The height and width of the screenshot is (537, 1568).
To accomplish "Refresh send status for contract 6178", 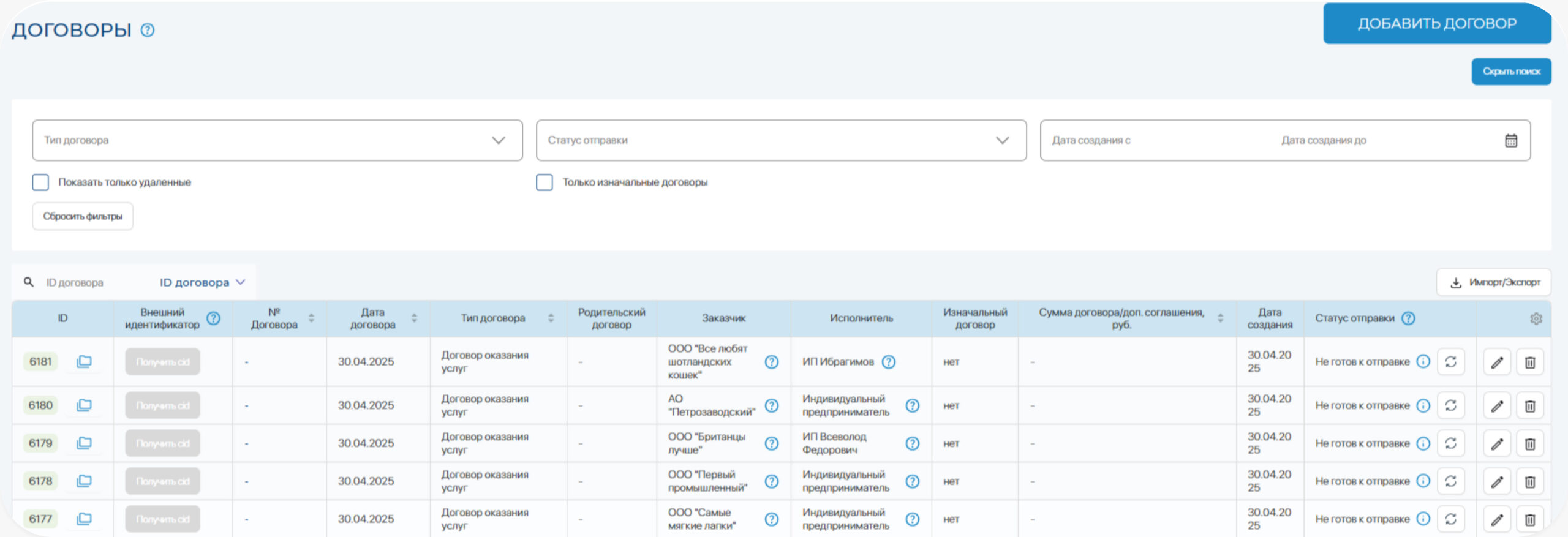I will click(1450, 481).
